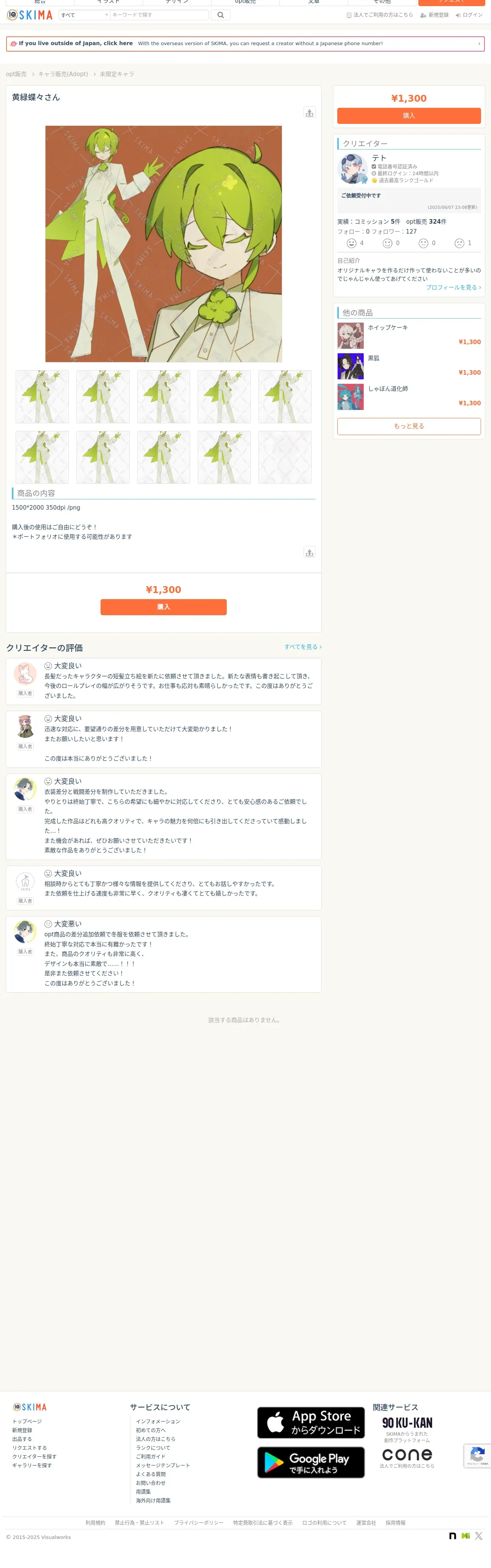The image size is (491, 1568).
Task: Open creator name テト
Action: point(379,158)
